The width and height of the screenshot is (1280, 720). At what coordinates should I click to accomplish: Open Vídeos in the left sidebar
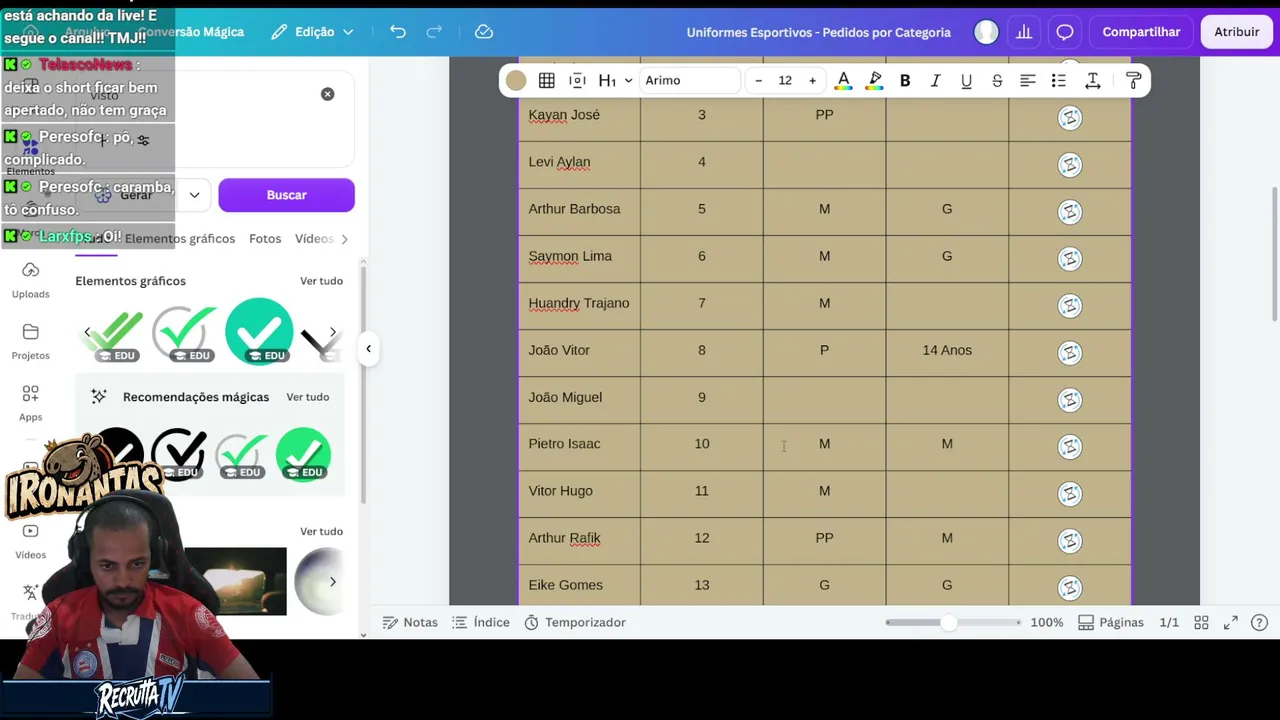pyautogui.click(x=30, y=541)
